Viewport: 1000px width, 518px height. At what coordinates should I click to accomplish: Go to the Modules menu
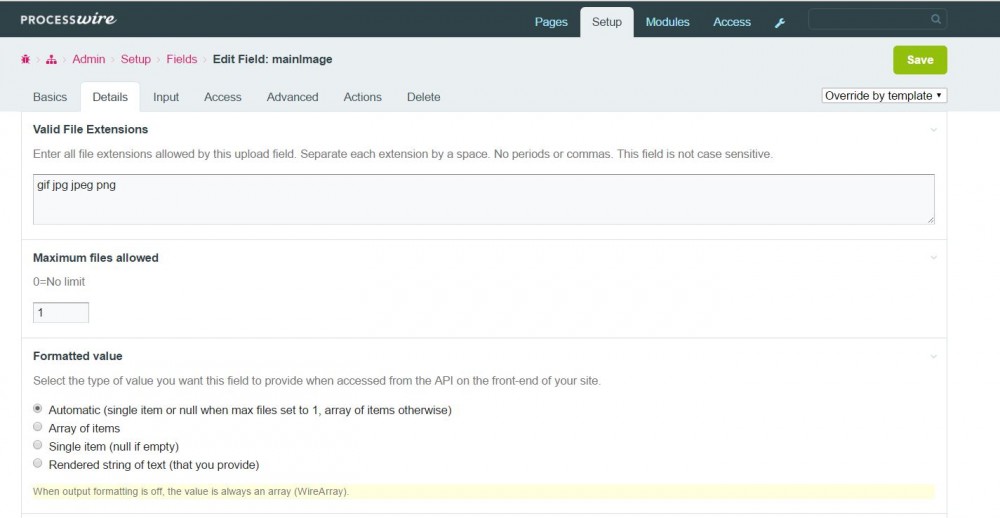[667, 22]
